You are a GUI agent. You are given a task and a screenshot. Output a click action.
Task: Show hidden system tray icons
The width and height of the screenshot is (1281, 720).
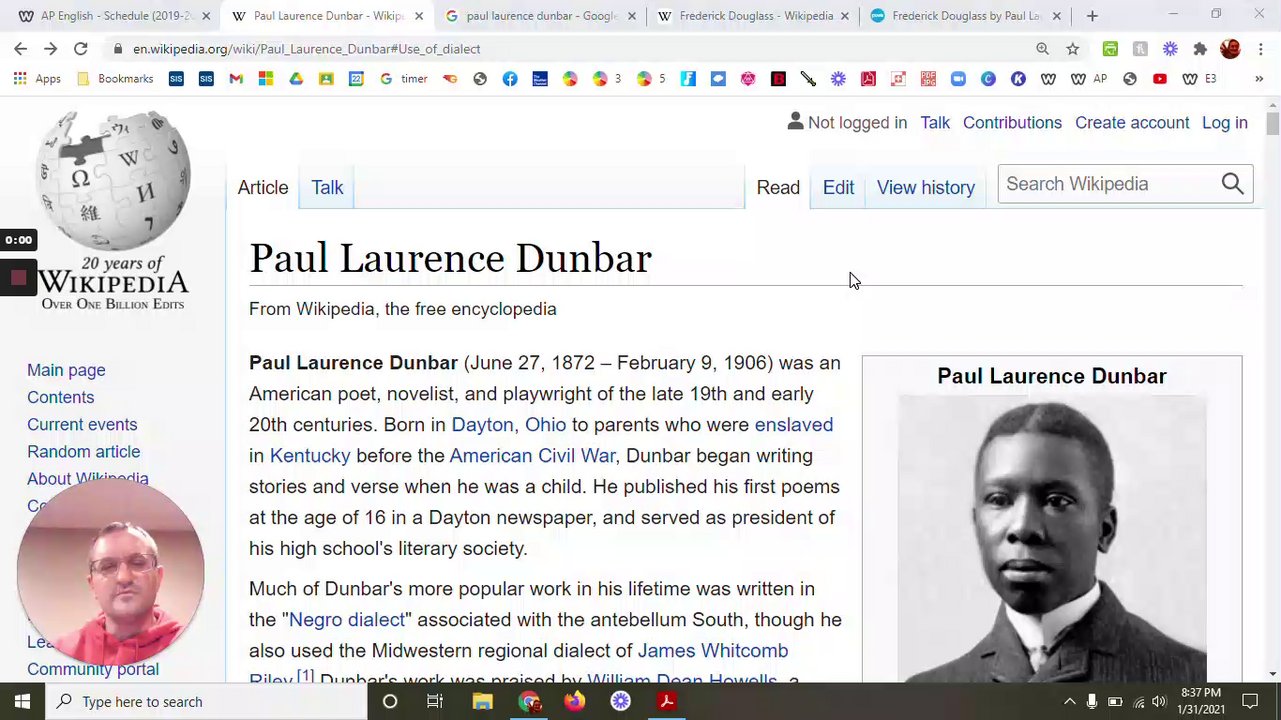[1068, 701]
